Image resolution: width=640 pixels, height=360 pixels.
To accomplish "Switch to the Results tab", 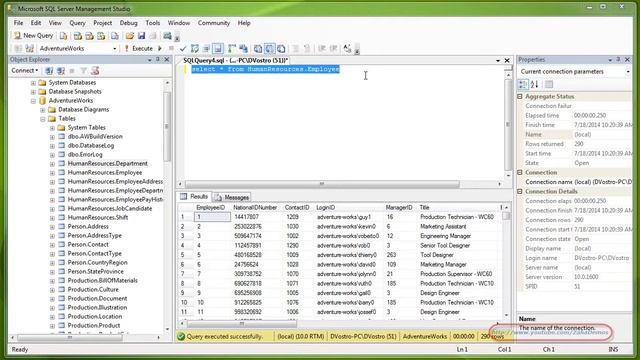I will [195, 197].
